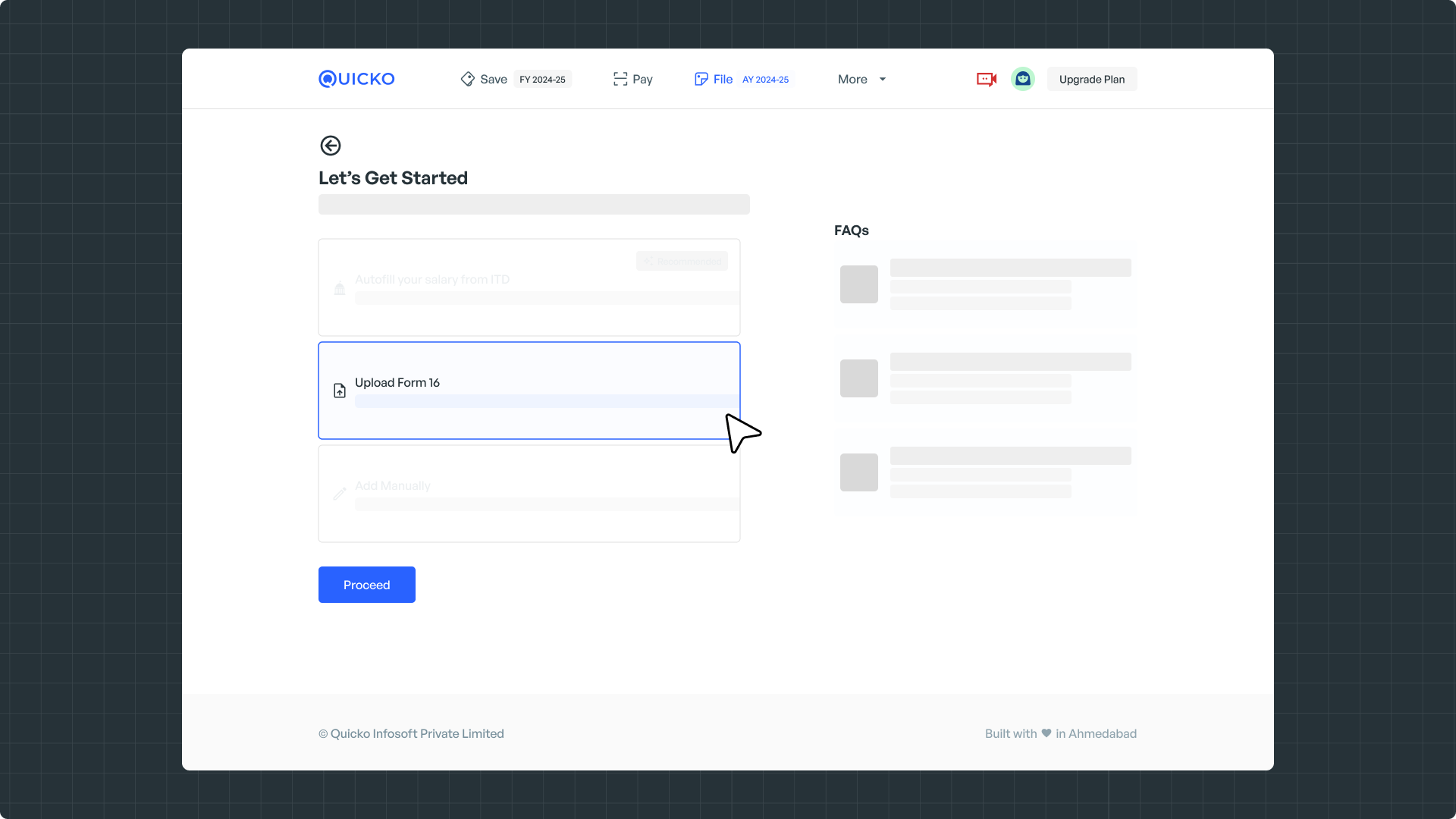1456x819 pixels.
Task: Click the Proceed button
Action: tap(366, 585)
